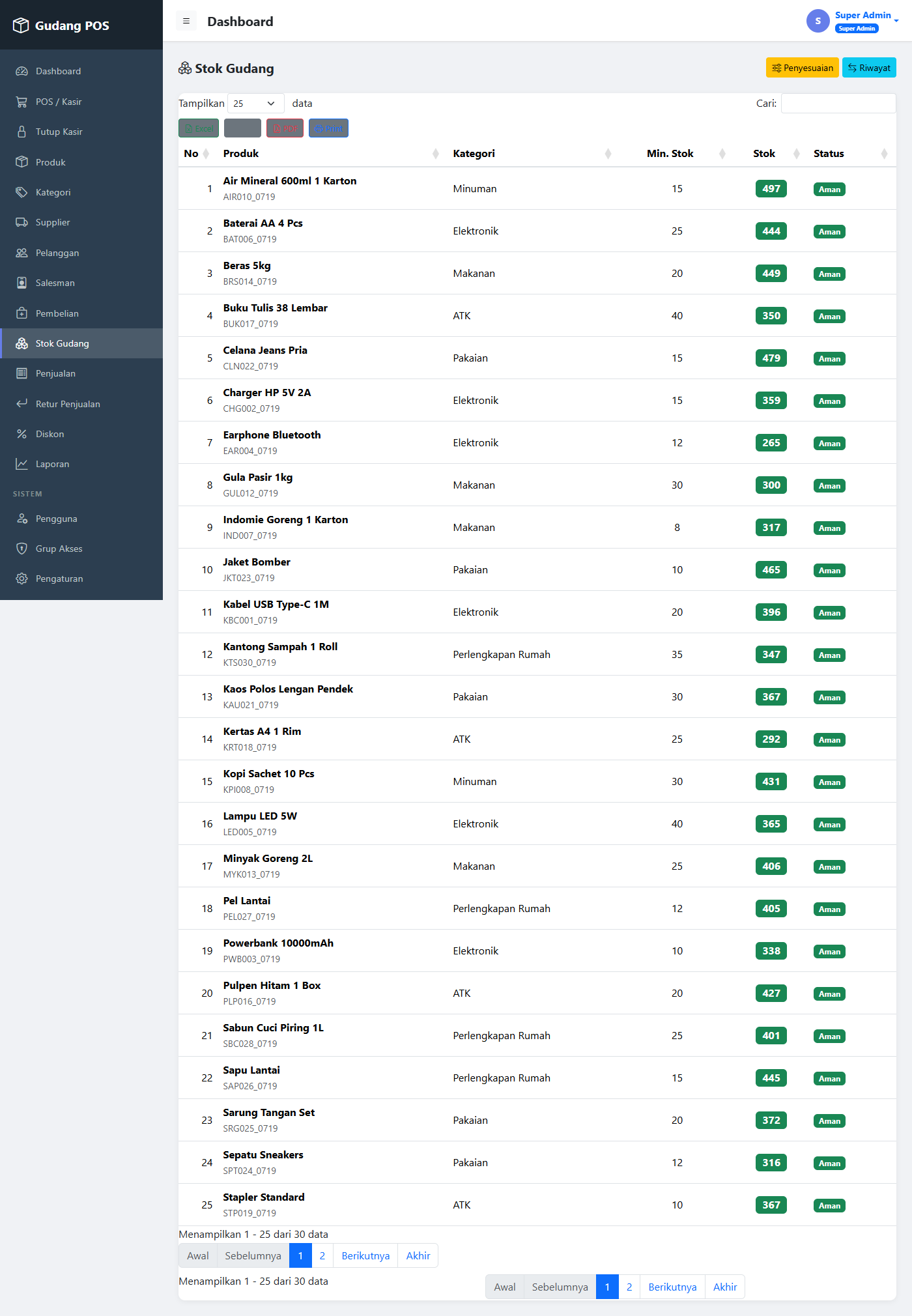
Task: Click the Riwayat history button
Action: 869,68
